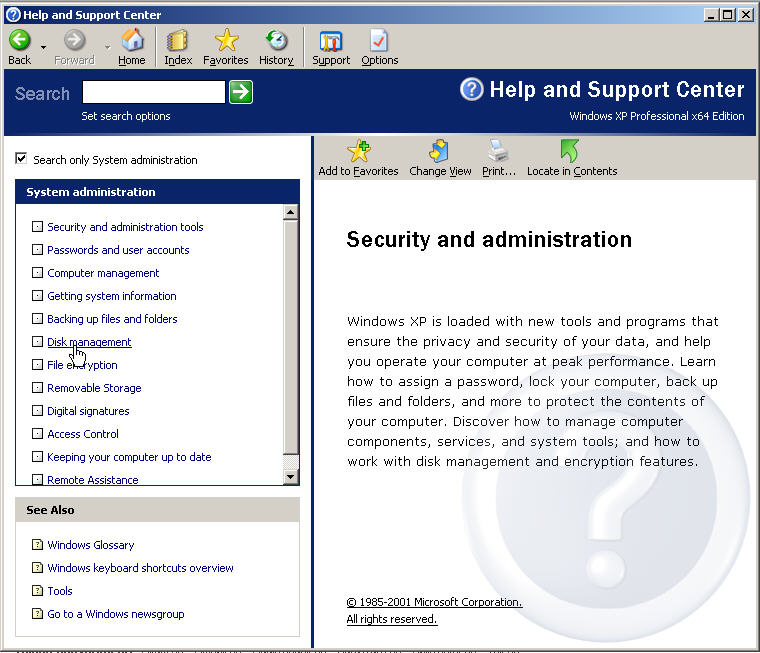760x653 pixels.
Task: Open Windows Glossary link
Action: (91, 545)
